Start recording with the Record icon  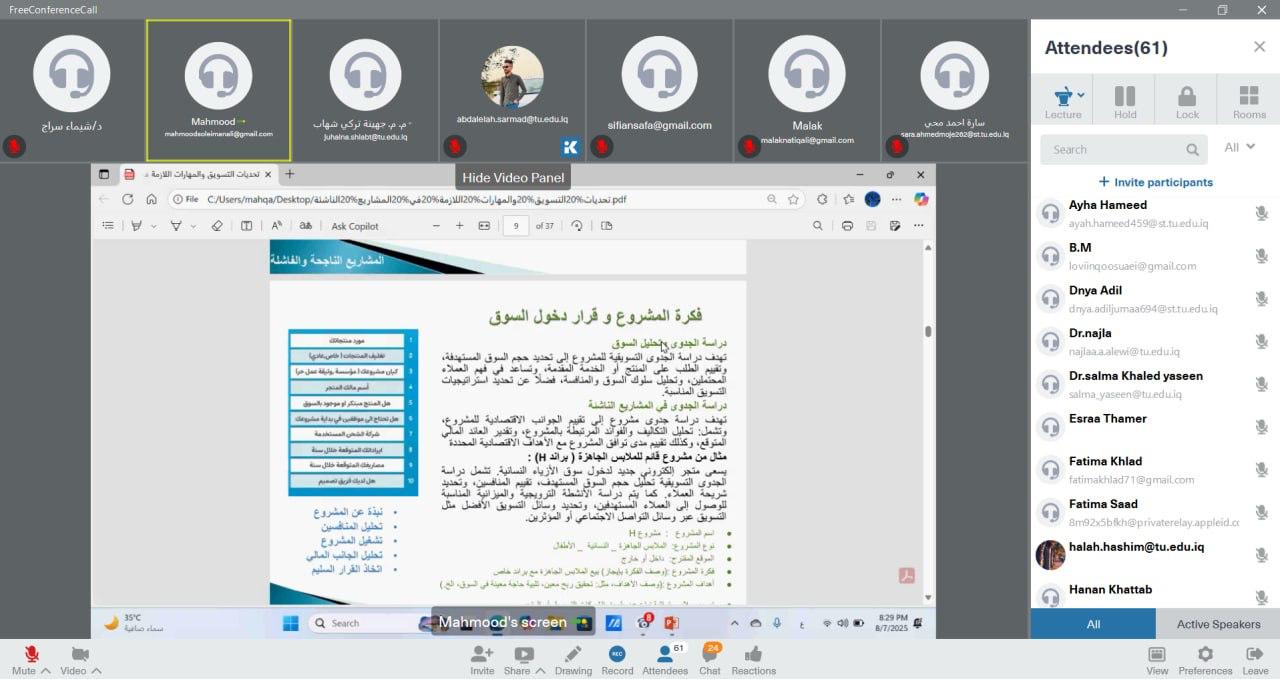coord(617,654)
